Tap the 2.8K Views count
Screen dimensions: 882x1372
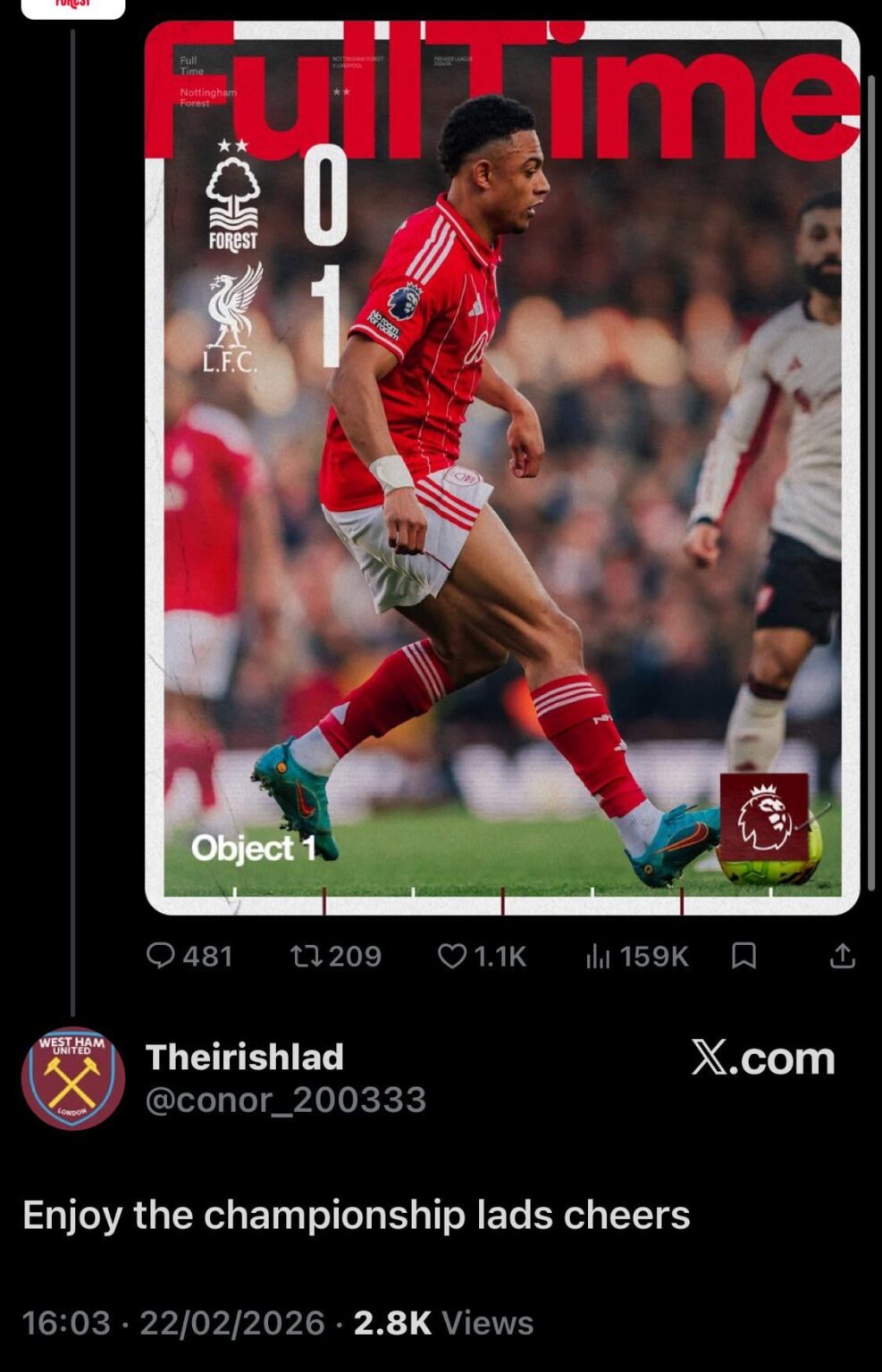pyautogui.click(x=443, y=1323)
